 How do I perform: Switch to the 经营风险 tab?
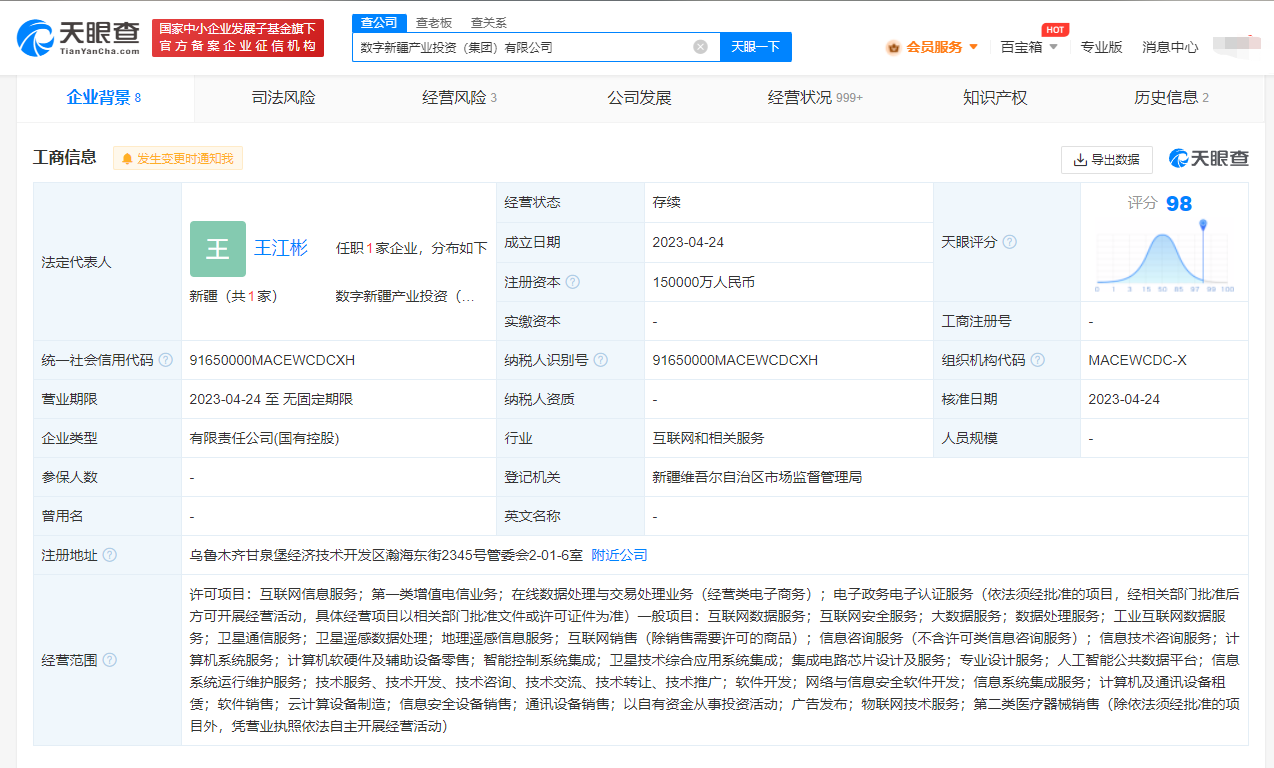[x=460, y=97]
